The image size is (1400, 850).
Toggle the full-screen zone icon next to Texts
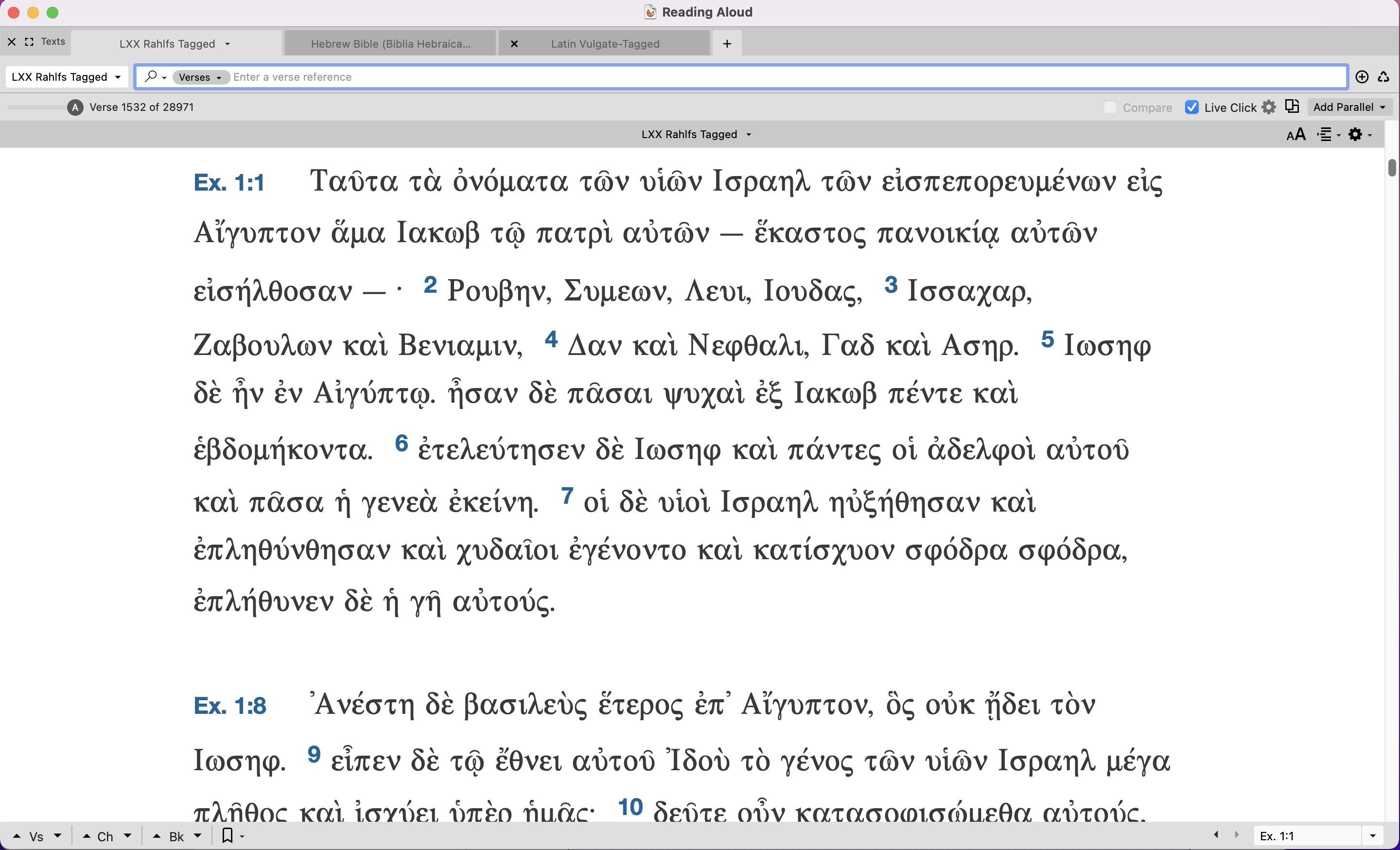click(x=30, y=41)
